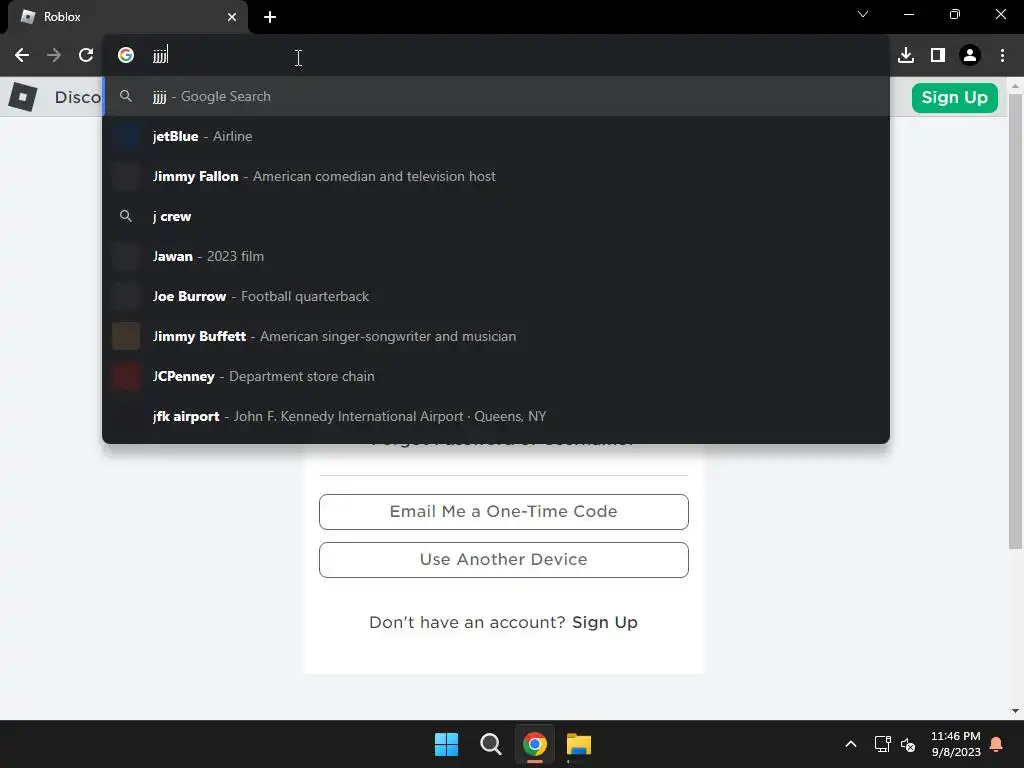The image size is (1024, 768).
Task: Open Windows taskbar search
Action: pos(490,744)
